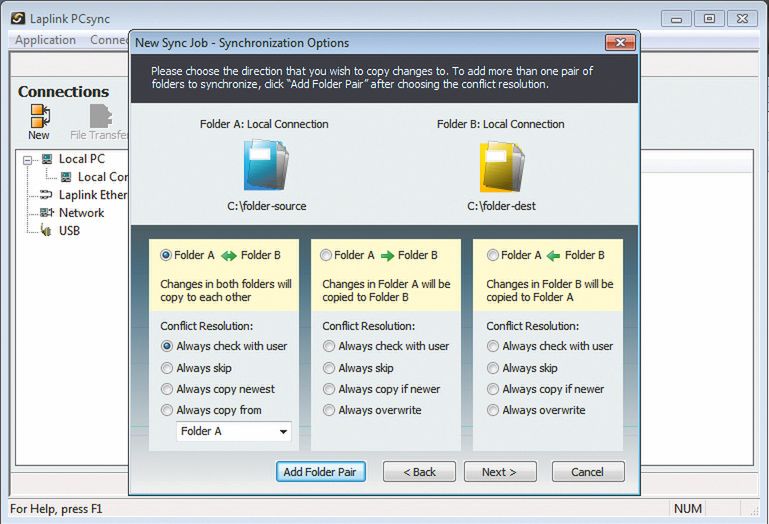Click the USB tree icon
Image resolution: width=769 pixels, height=524 pixels.
coord(46,230)
